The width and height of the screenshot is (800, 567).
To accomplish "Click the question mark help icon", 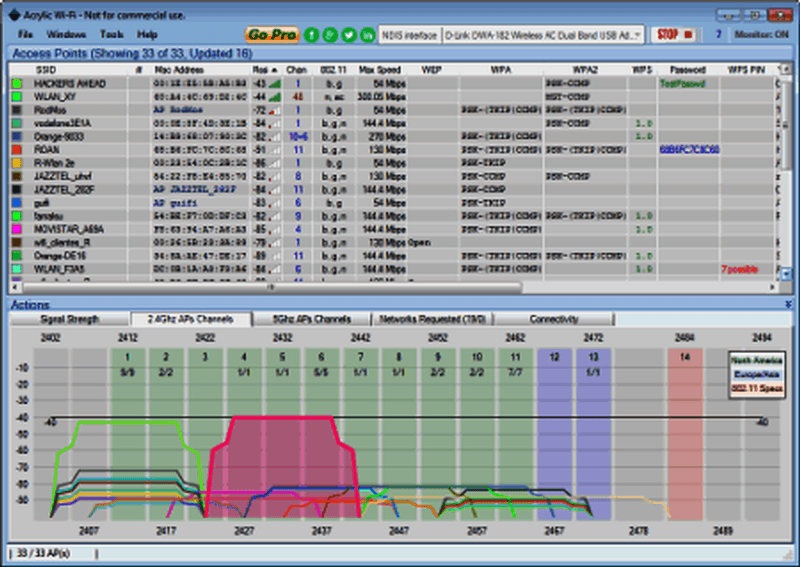I will tap(718, 35).
